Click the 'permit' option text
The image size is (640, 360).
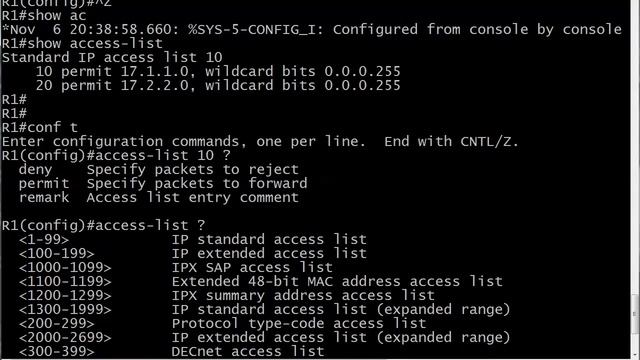pos(44,183)
